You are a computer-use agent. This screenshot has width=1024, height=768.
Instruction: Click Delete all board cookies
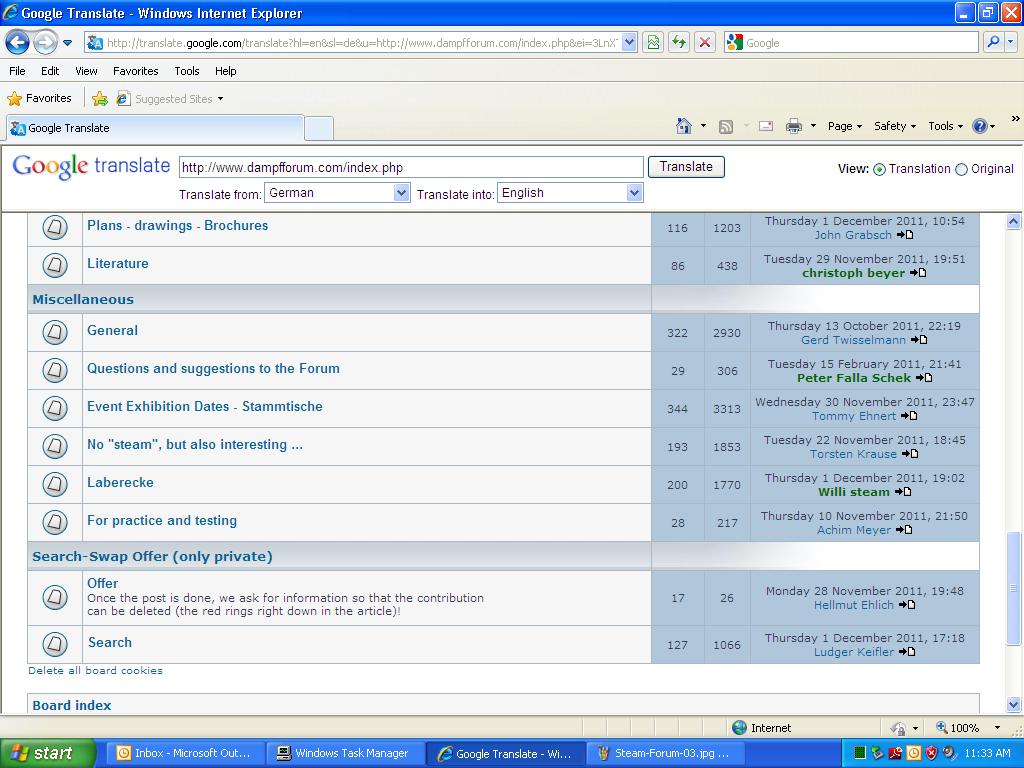tap(95, 671)
